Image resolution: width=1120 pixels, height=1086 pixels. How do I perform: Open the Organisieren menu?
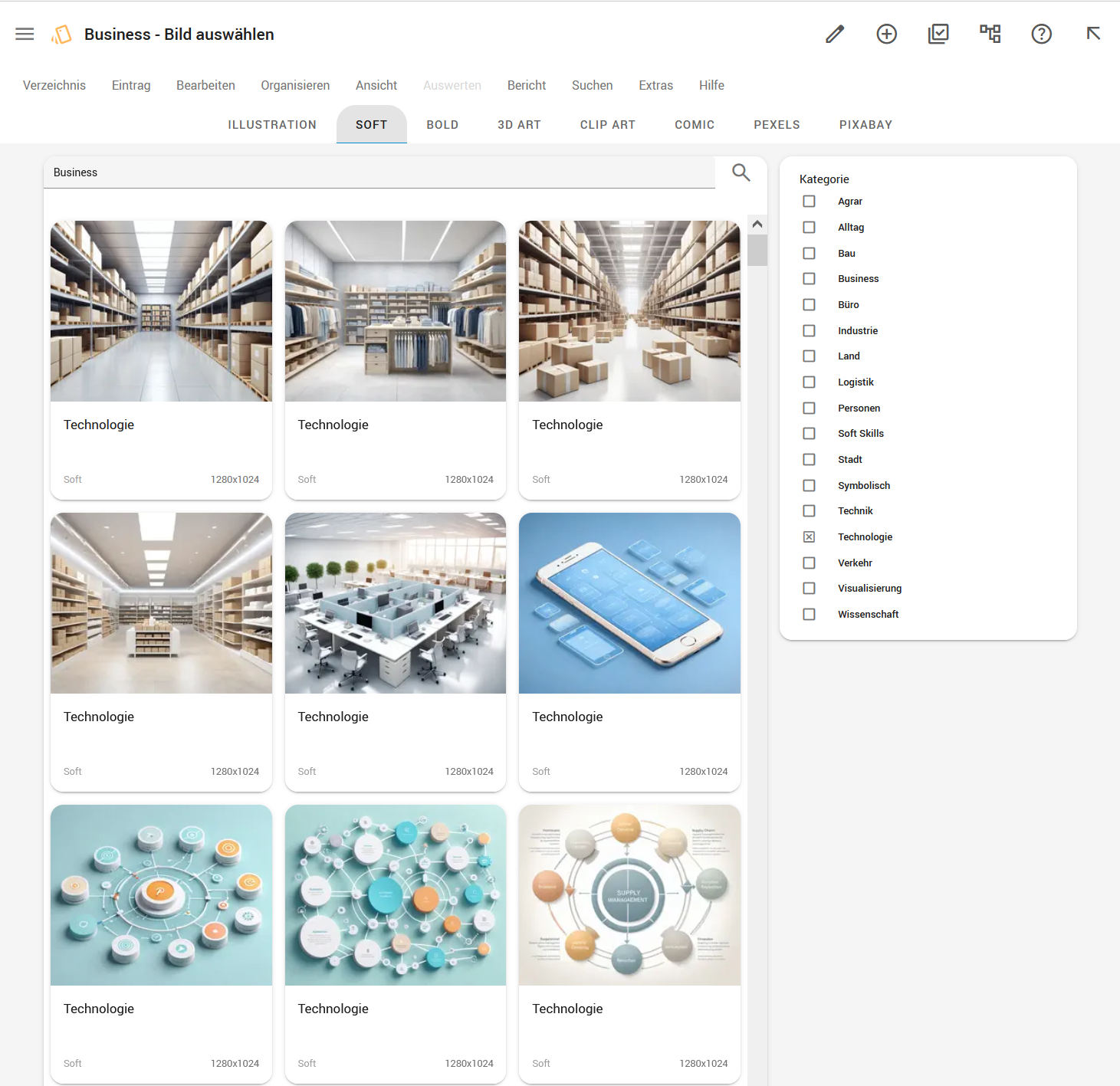pyautogui.click(x=295, y=85)
